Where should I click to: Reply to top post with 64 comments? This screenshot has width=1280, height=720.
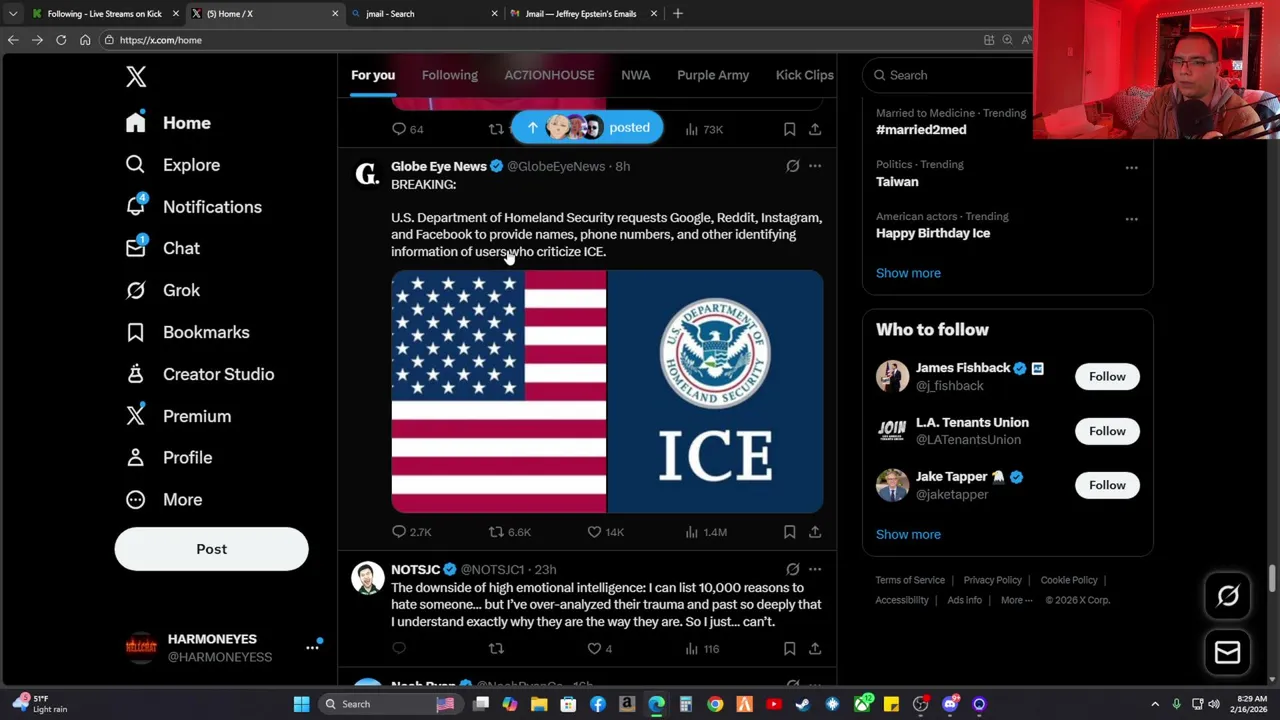[408, 129]
